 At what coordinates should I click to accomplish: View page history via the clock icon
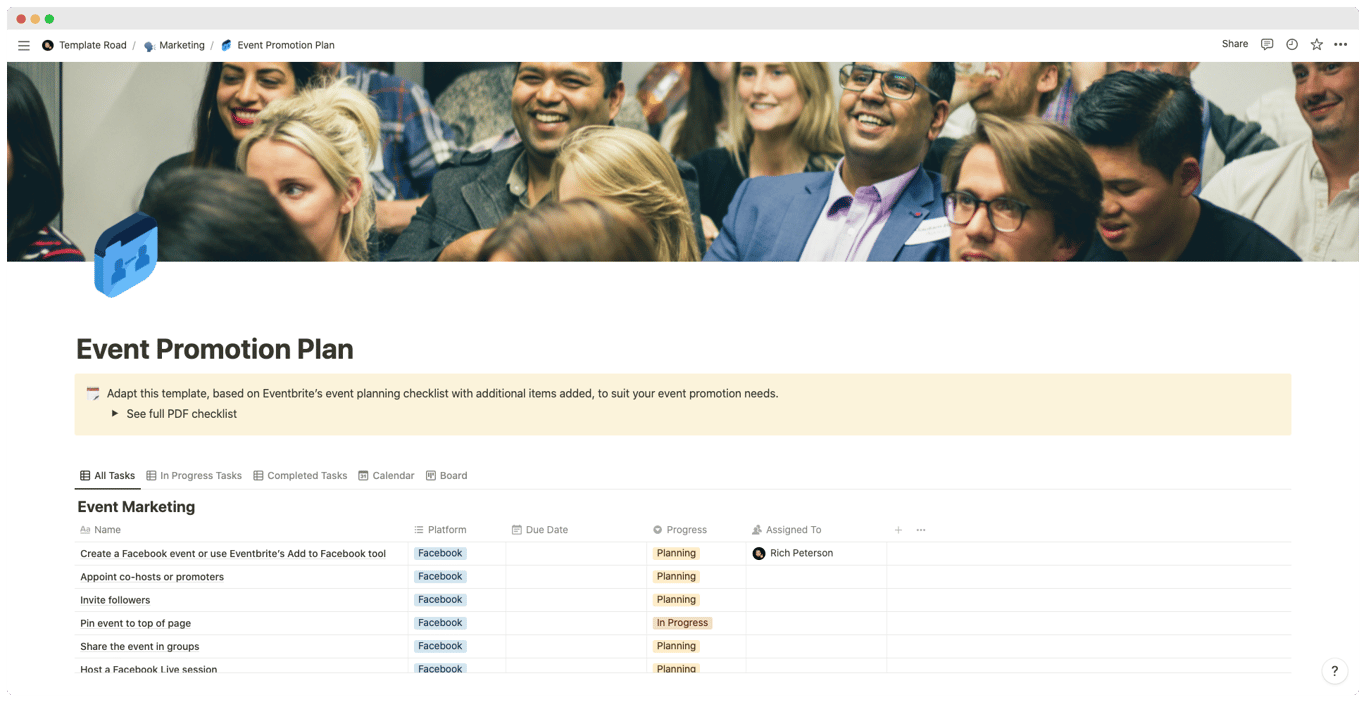coord(1291,44)
